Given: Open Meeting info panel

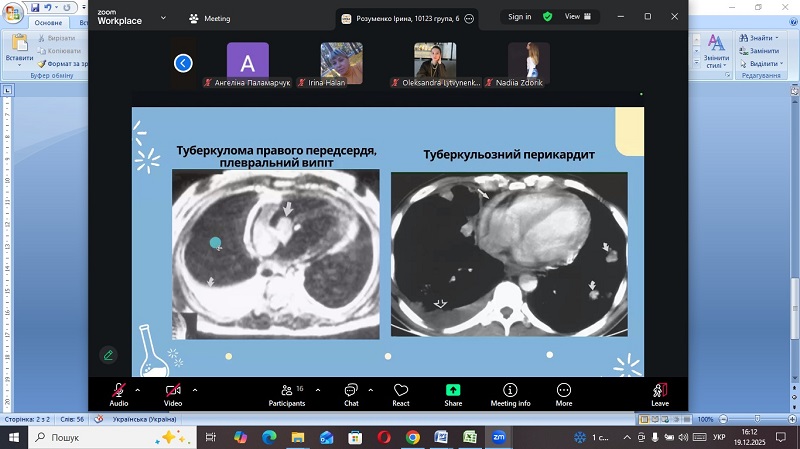Looking at the screenshot, I should (x=510, y=394).
